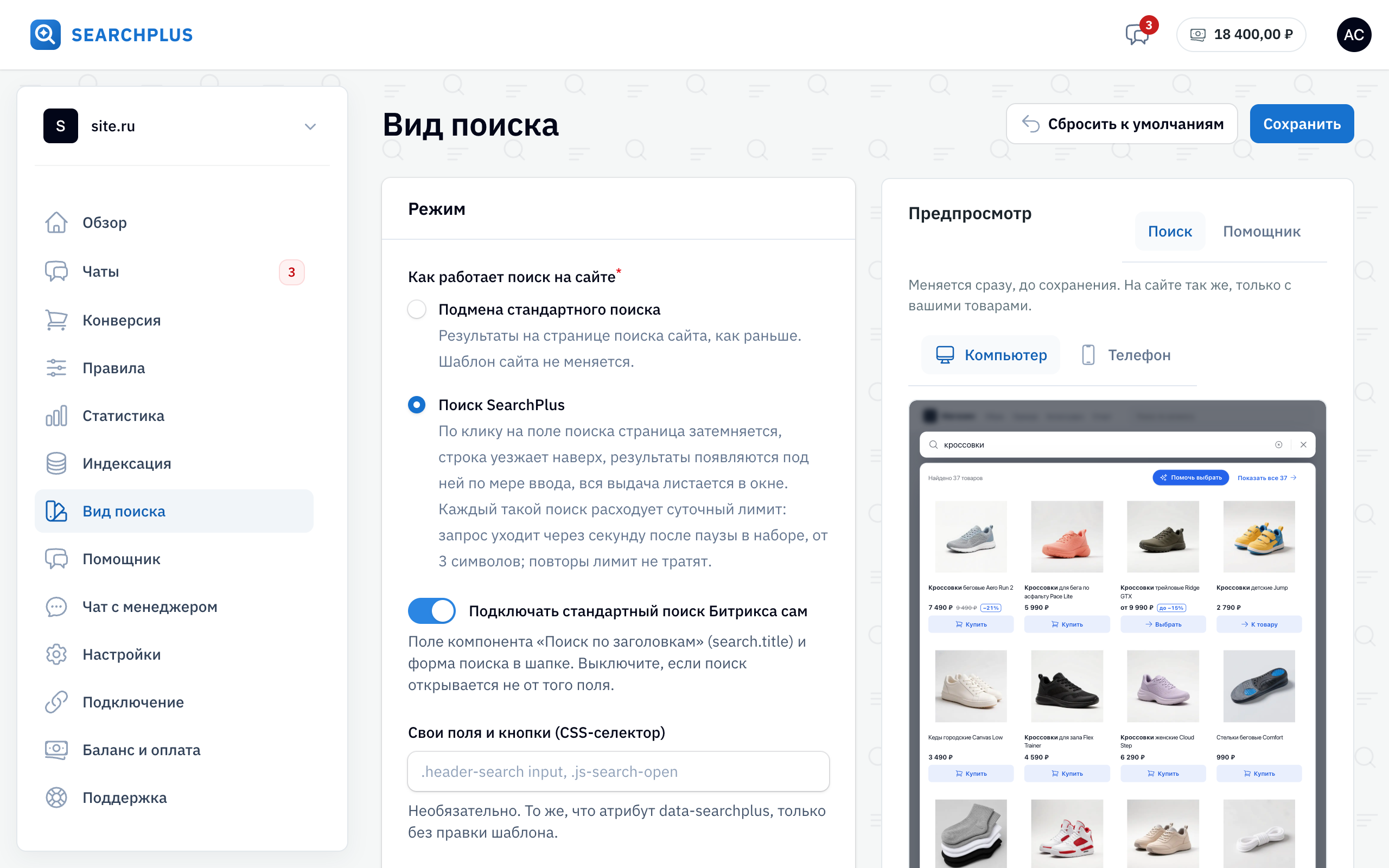Viewport: 1389px width, 868px height.
Task: Click Сбросить к умолчаниям button
Action: coord(1122,124)
